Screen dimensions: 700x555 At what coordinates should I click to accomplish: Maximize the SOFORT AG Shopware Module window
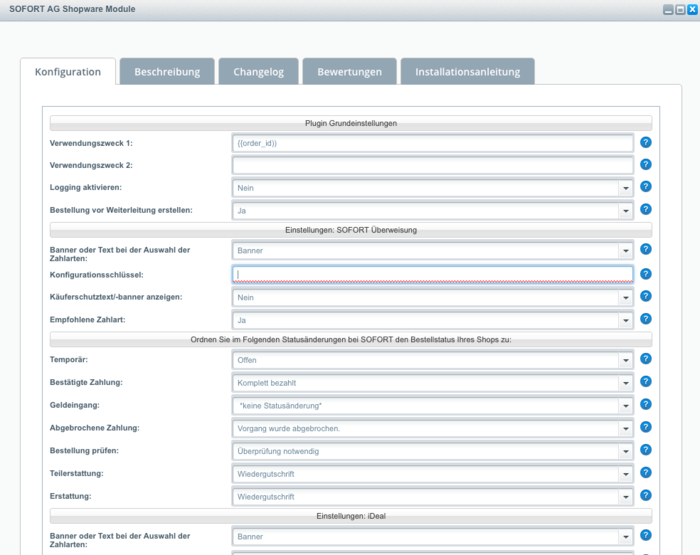click(680, 9)
